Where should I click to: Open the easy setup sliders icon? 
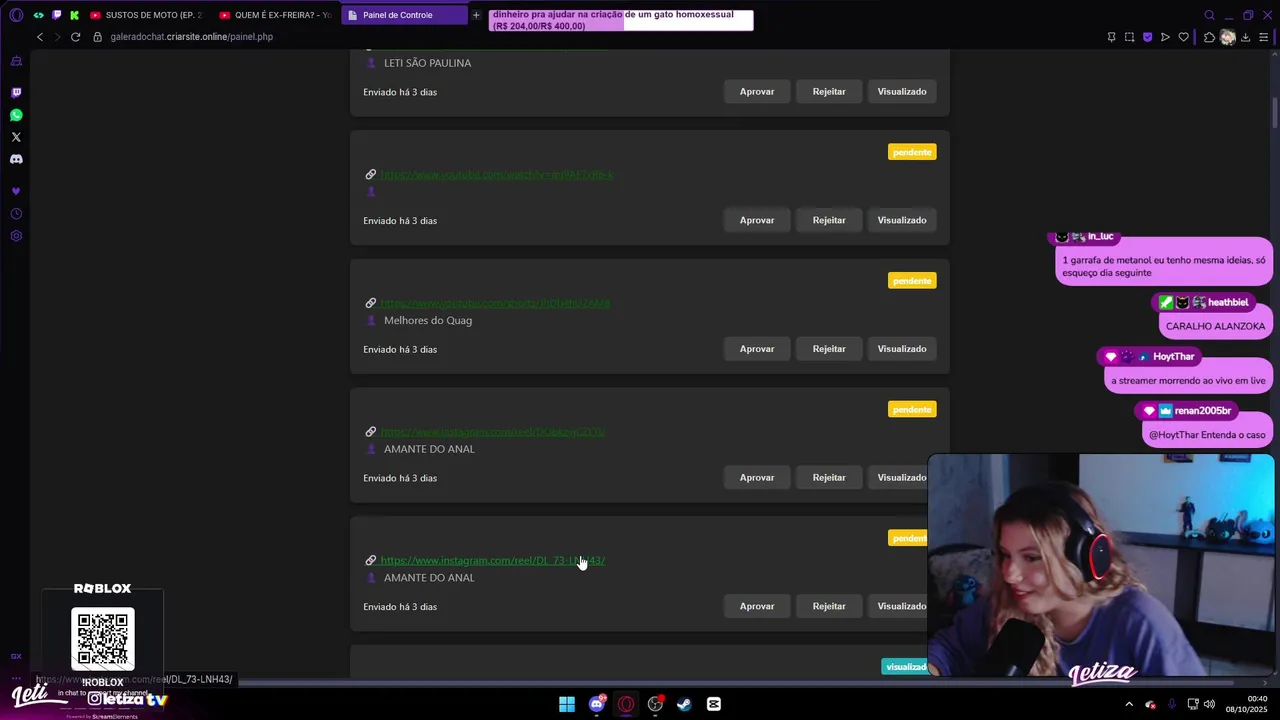pos(1264,37)
